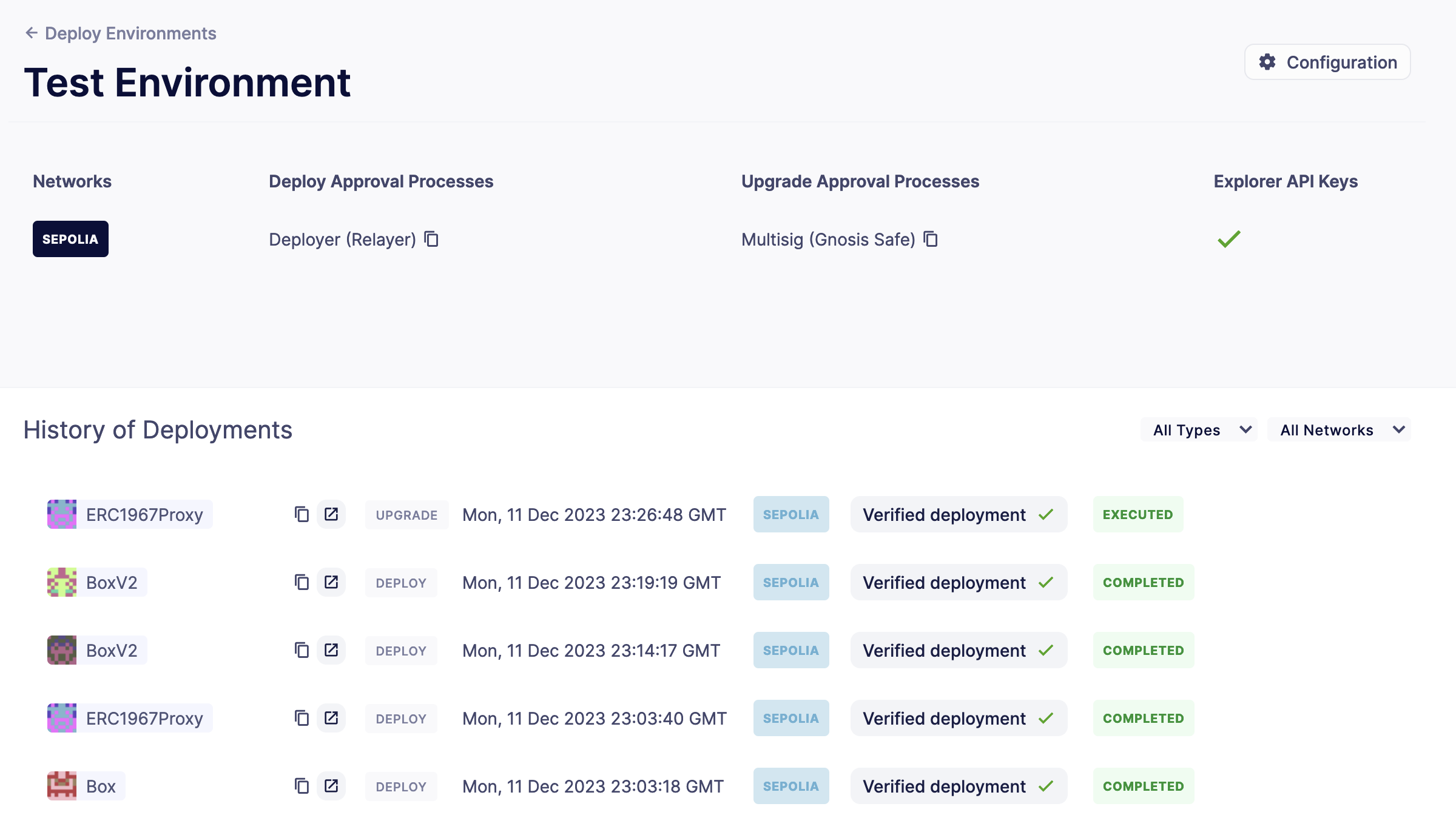Image resolution: width=1456 pixels, height=815 pixels.
Task: Open the Configuration settings button
Action: pyautogui.click(x=1327, y=62)
